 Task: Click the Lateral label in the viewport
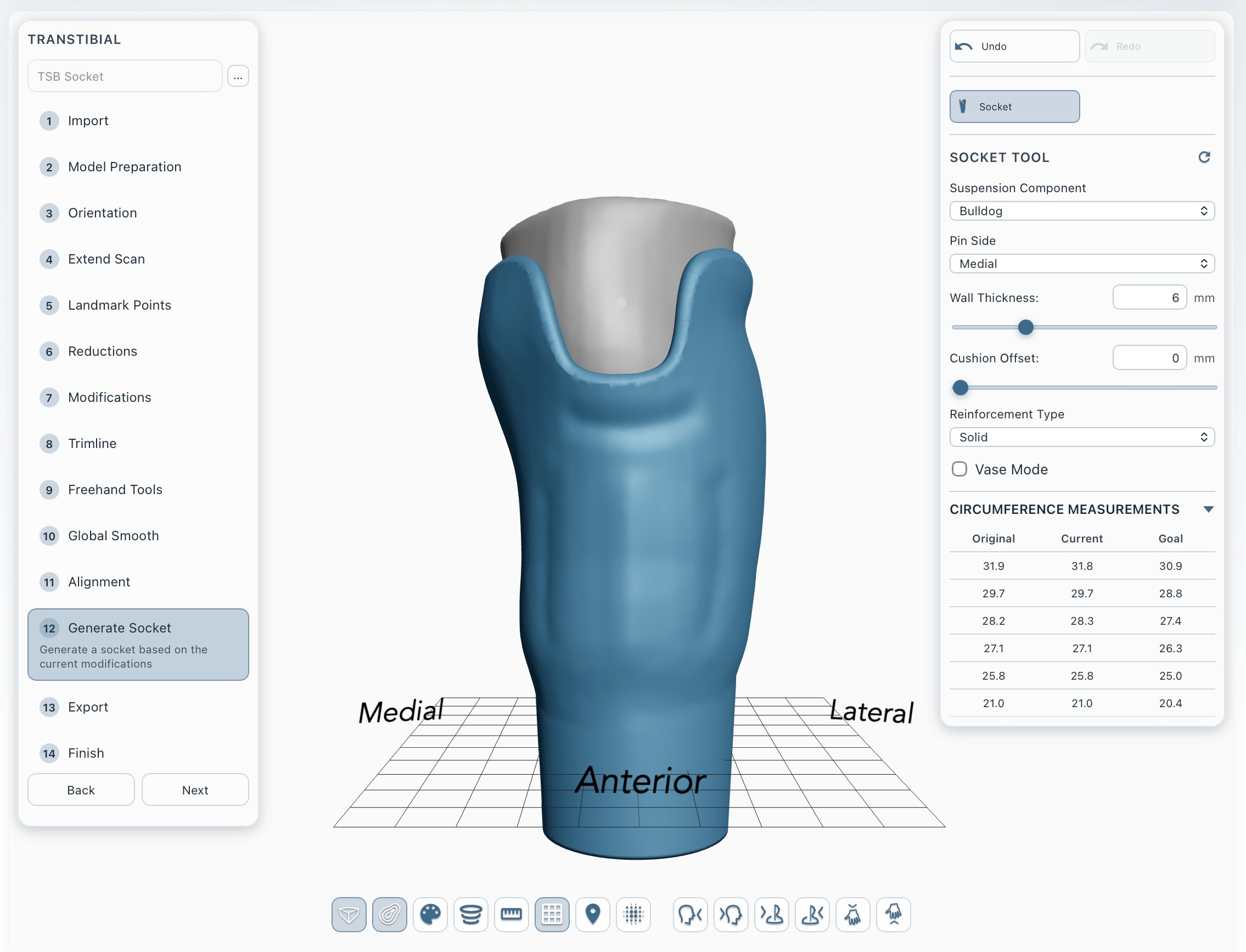click(872, 712)
